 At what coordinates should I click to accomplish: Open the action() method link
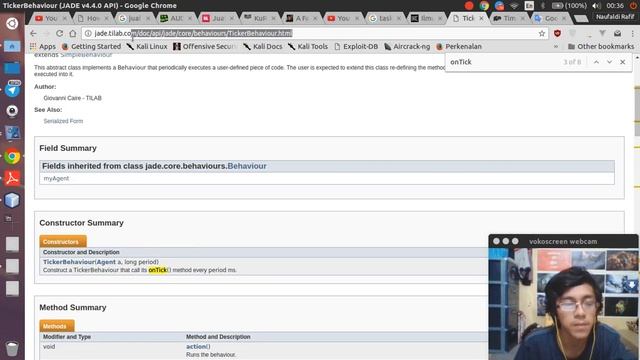click(198, 347)
